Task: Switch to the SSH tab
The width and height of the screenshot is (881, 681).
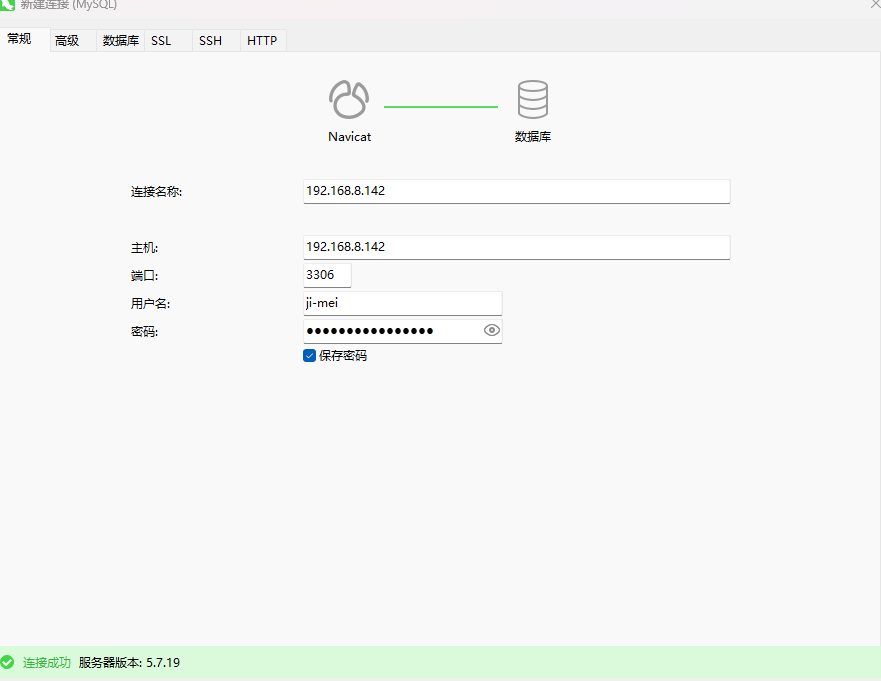Action: (216, 40)
